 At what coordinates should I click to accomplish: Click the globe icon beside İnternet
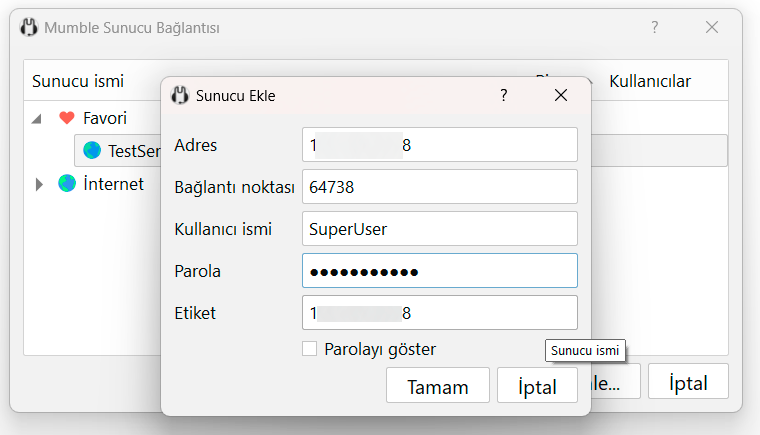[x=67, y=184]
